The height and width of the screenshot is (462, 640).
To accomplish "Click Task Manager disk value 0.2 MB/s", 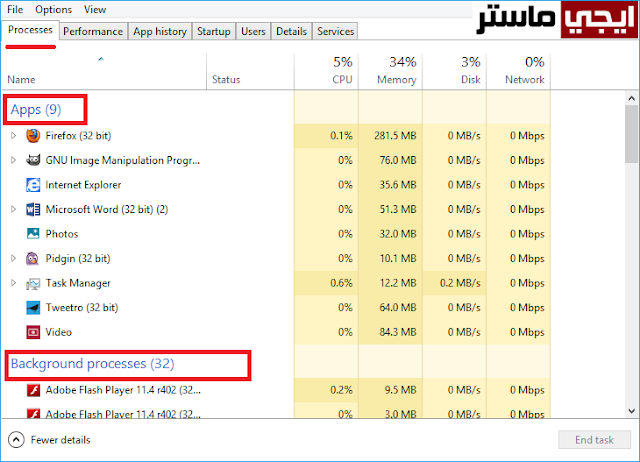I will 460,283.
